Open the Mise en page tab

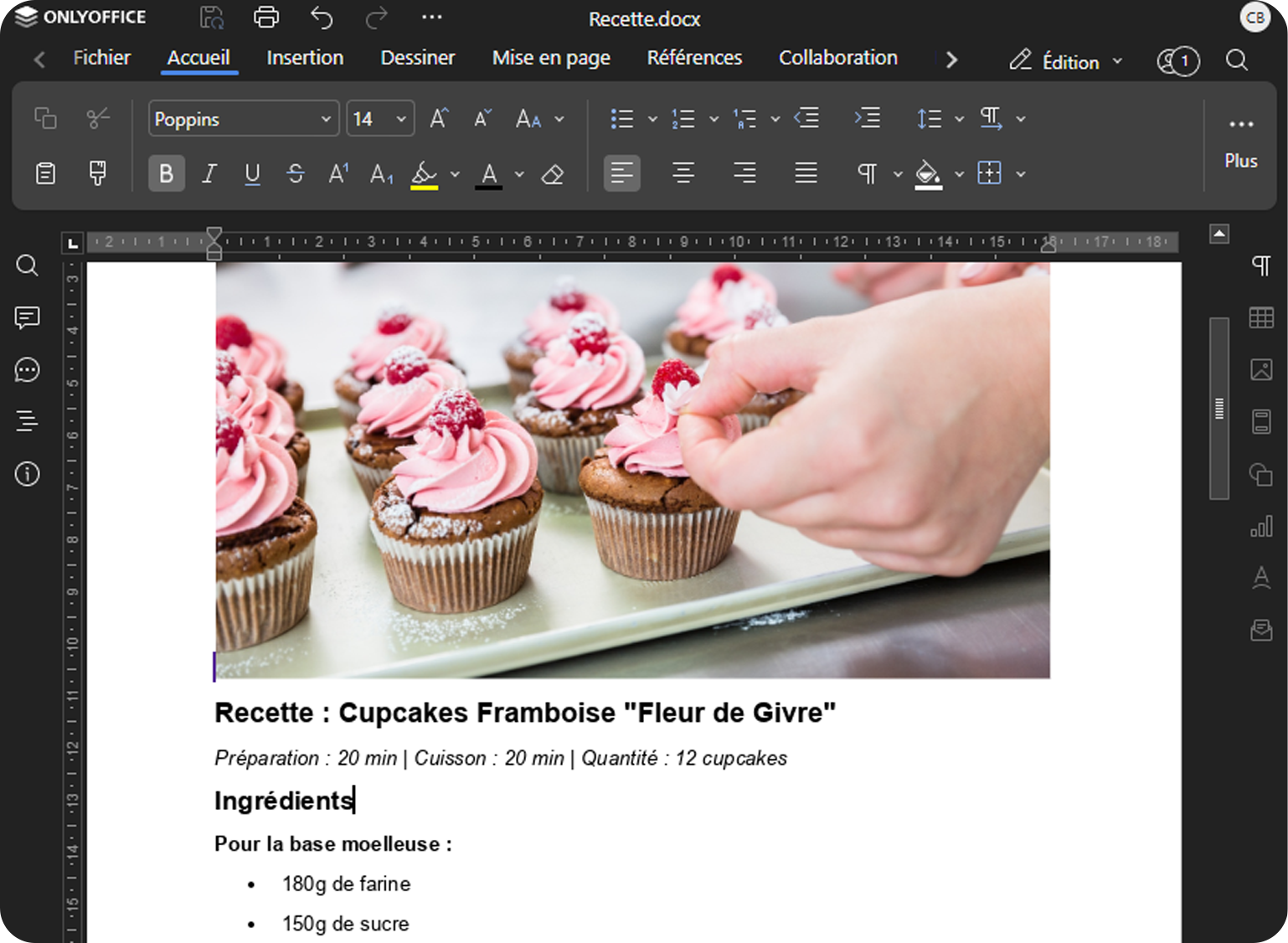point(550,58)
